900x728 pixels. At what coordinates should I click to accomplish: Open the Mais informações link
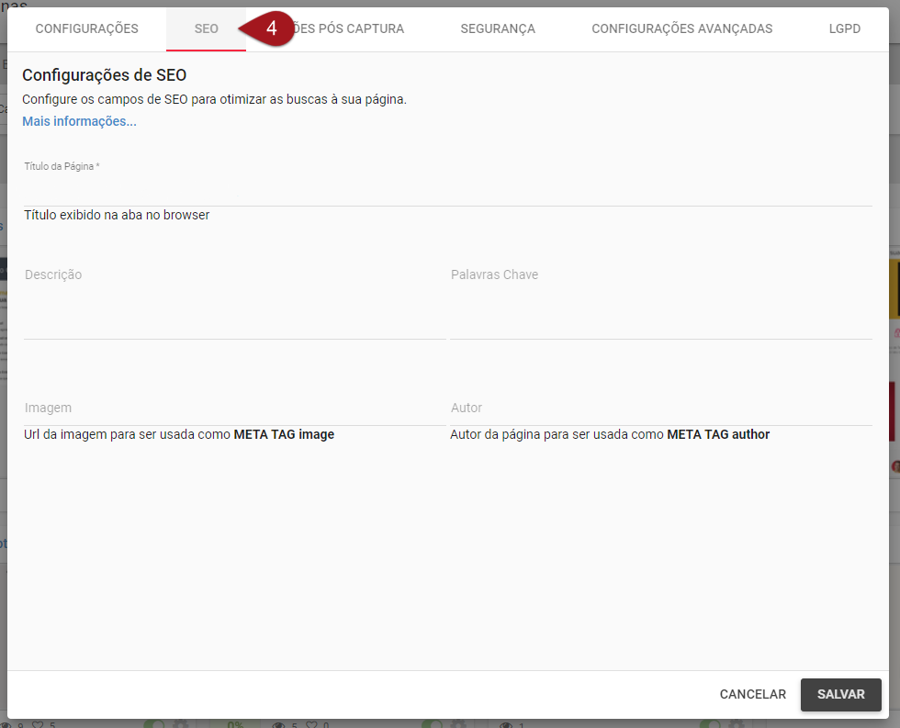click(79, 121)
